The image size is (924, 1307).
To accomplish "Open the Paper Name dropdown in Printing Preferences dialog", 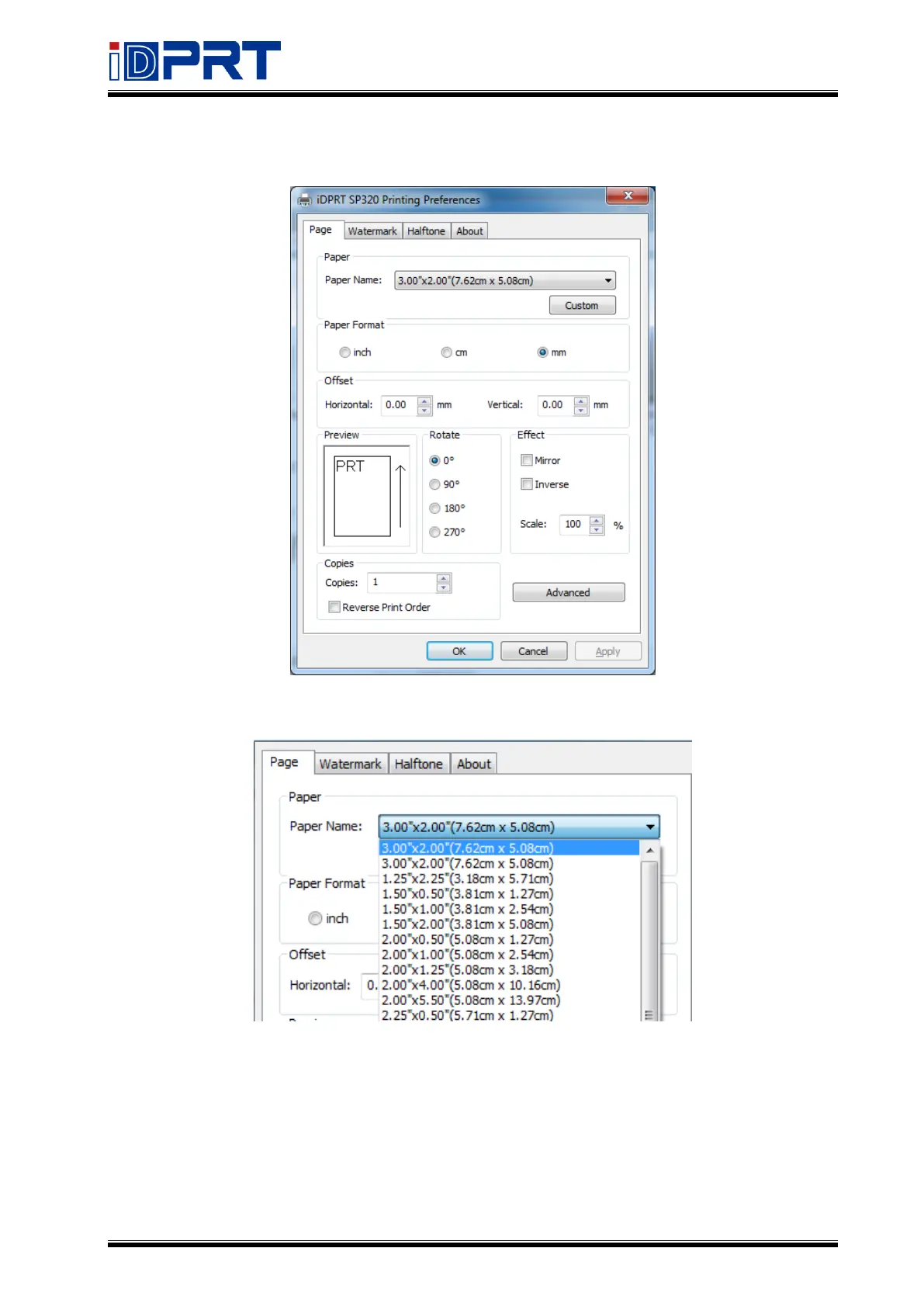I will (x=505, y=280).
